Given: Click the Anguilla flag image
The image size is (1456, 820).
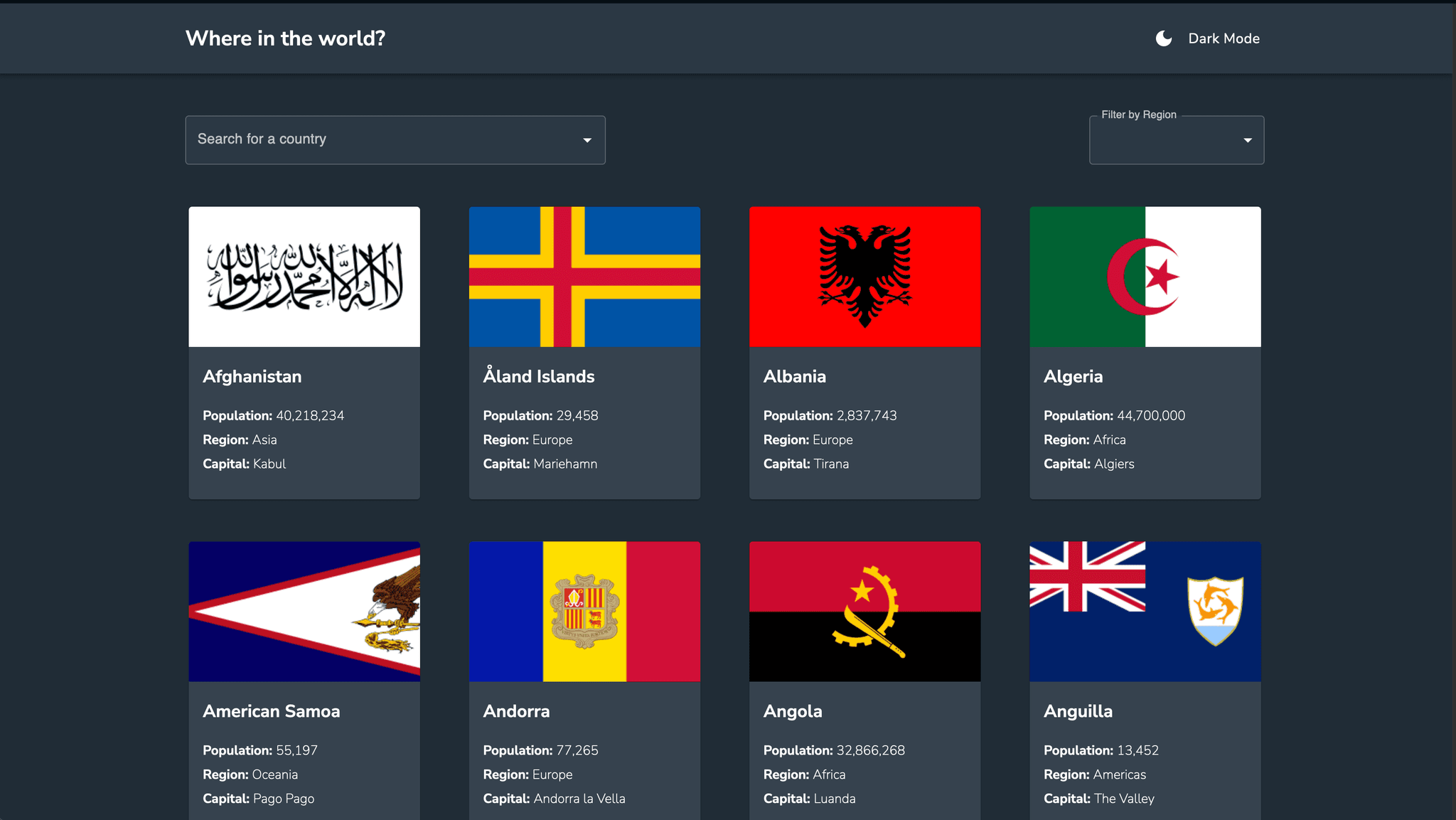Looking at the screenshot, I should (1145, 612).
